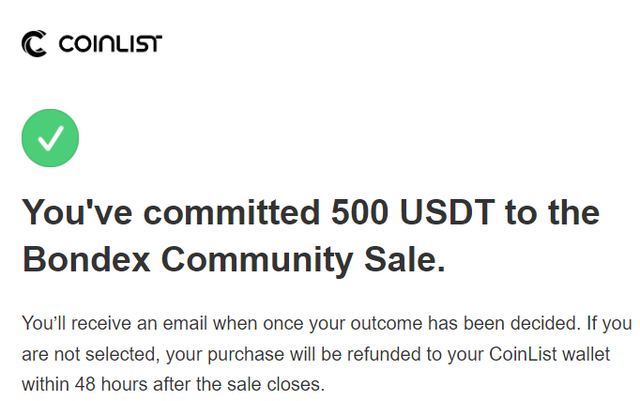
Task: Open the CoinList wordmark link
Action: [x=110, y=44]
